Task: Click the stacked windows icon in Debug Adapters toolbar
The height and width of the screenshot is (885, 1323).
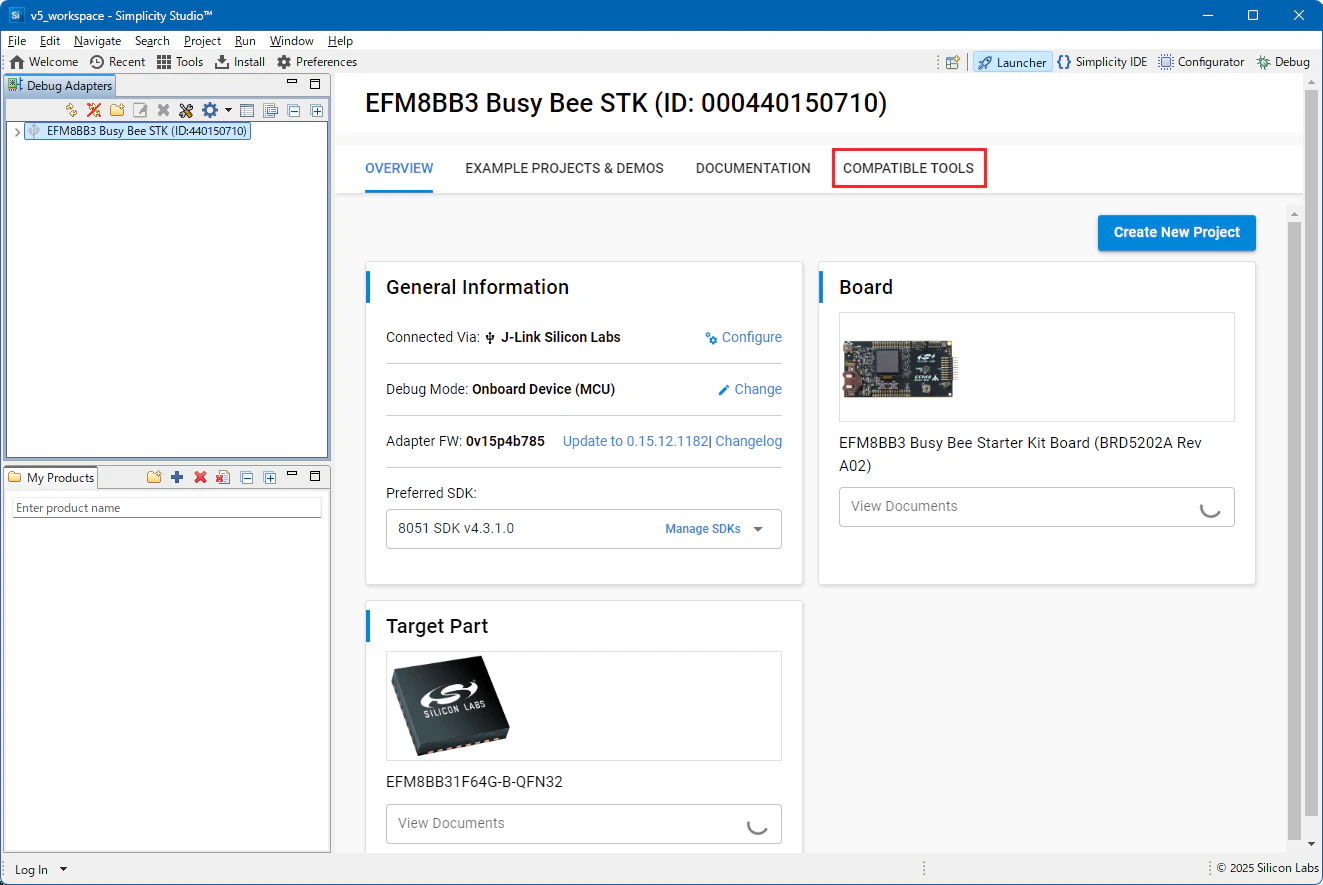Action: 270,110
